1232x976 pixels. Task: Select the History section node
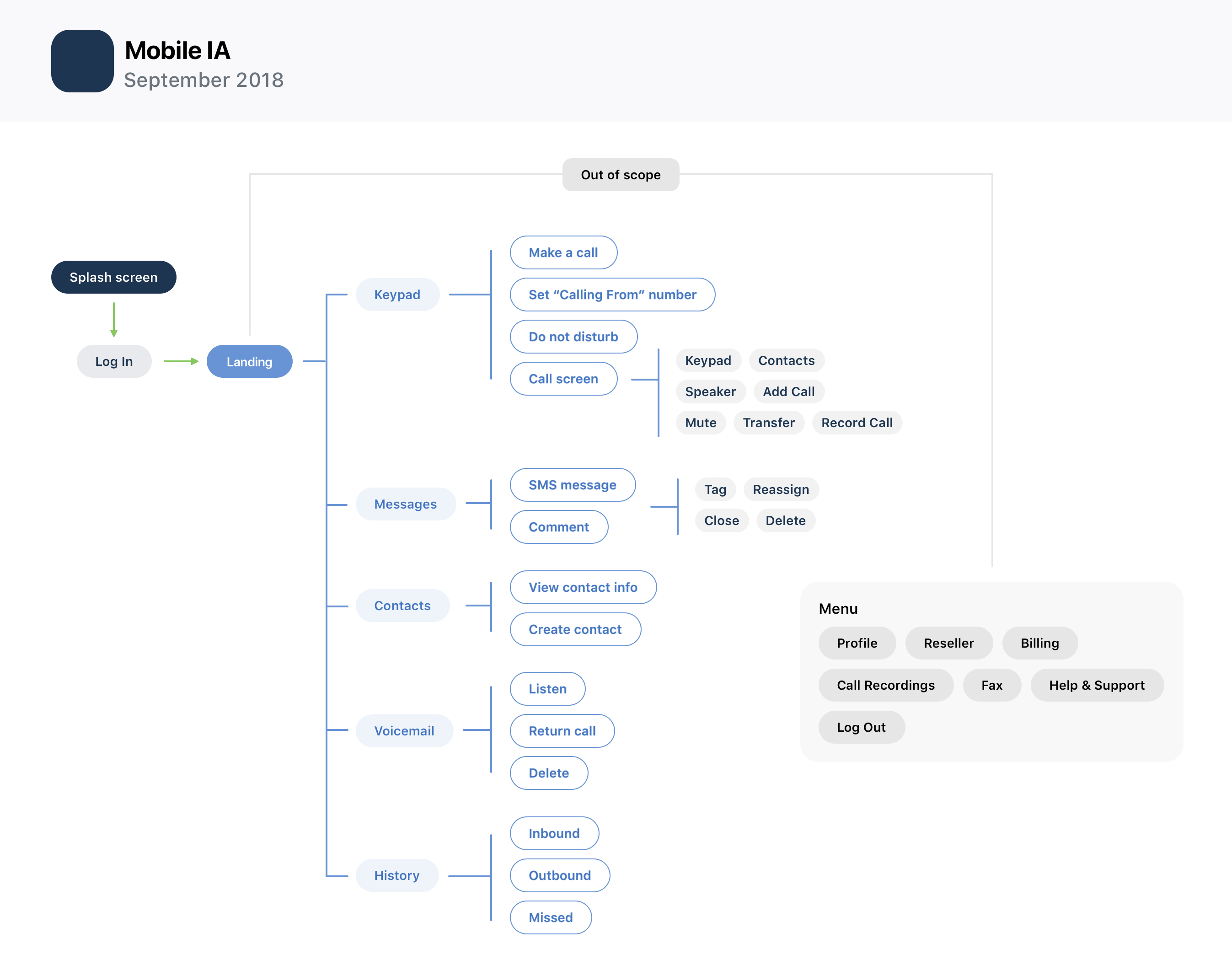point(396,875)
